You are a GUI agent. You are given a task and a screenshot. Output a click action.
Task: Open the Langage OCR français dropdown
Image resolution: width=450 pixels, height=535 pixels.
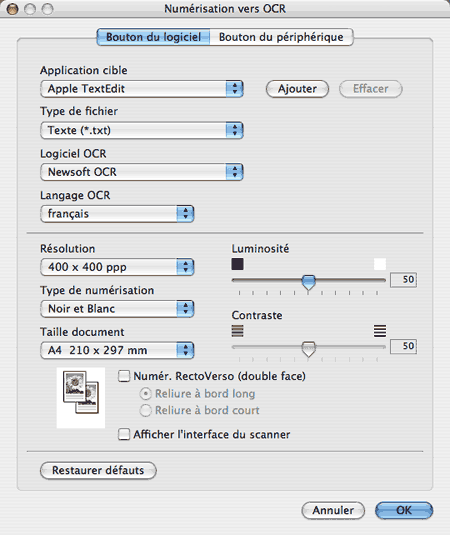(117, 214)
